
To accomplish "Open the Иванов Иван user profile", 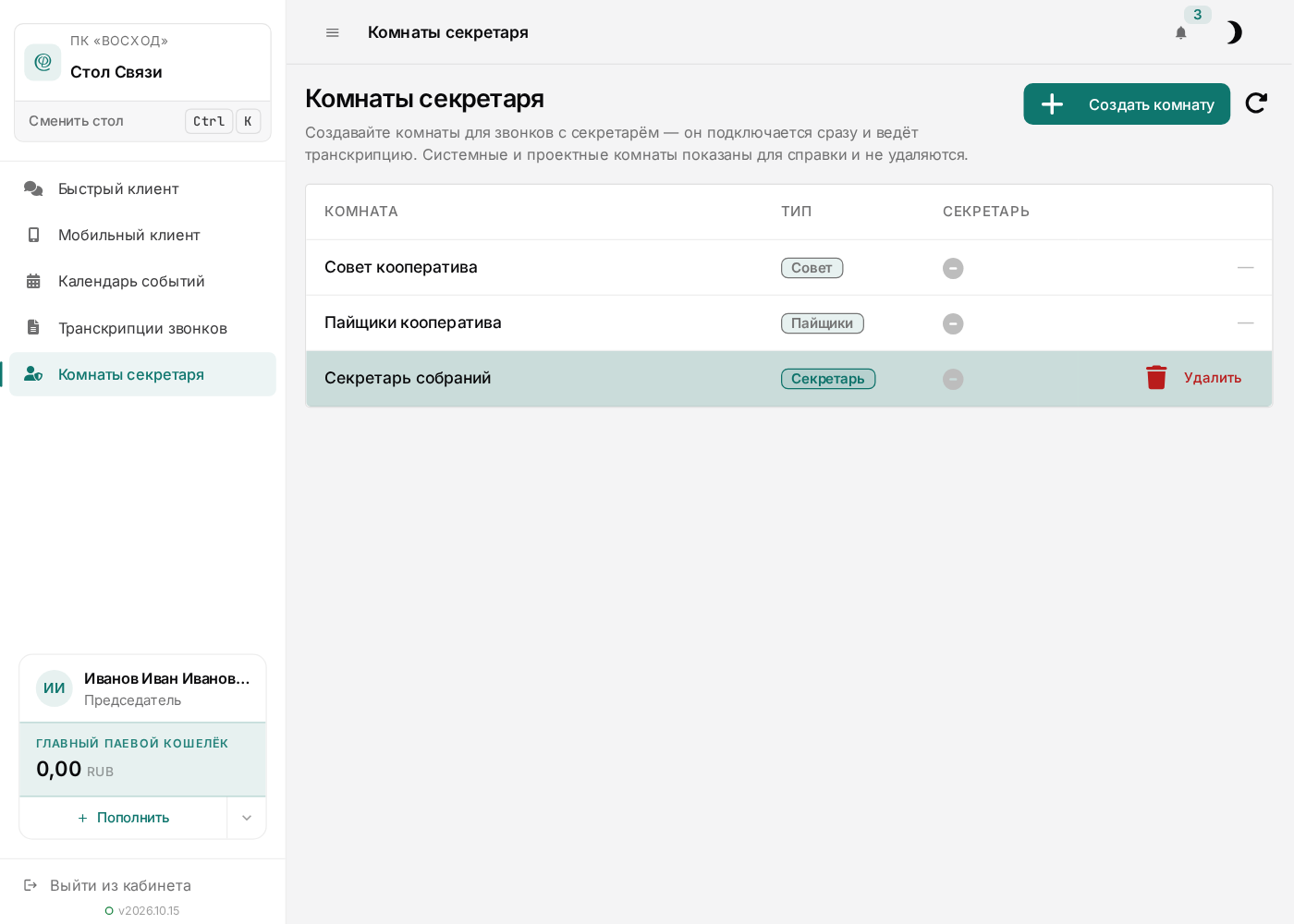I will pos(142,688).
